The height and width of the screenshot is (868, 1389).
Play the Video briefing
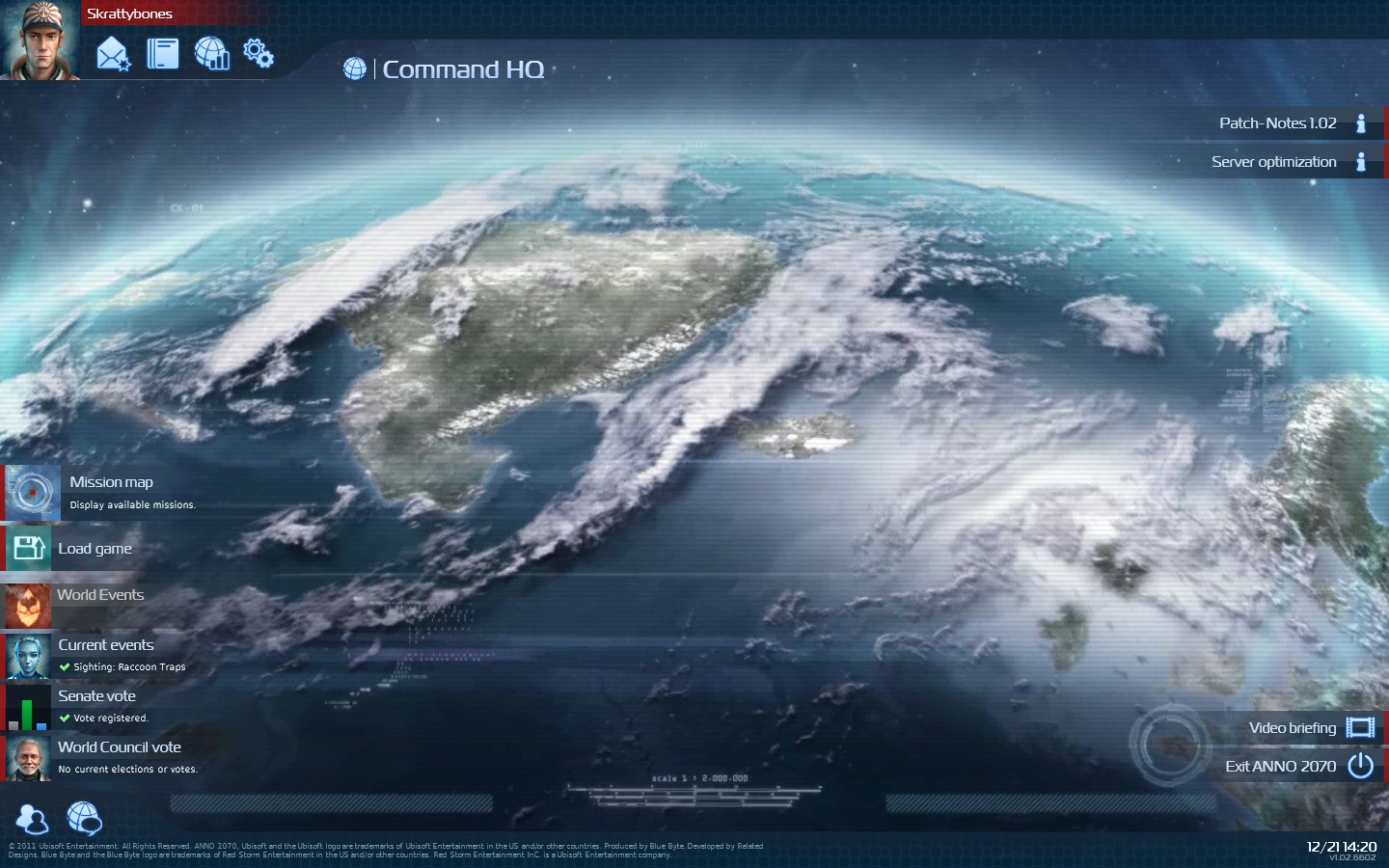click(x=1293, y=728)
